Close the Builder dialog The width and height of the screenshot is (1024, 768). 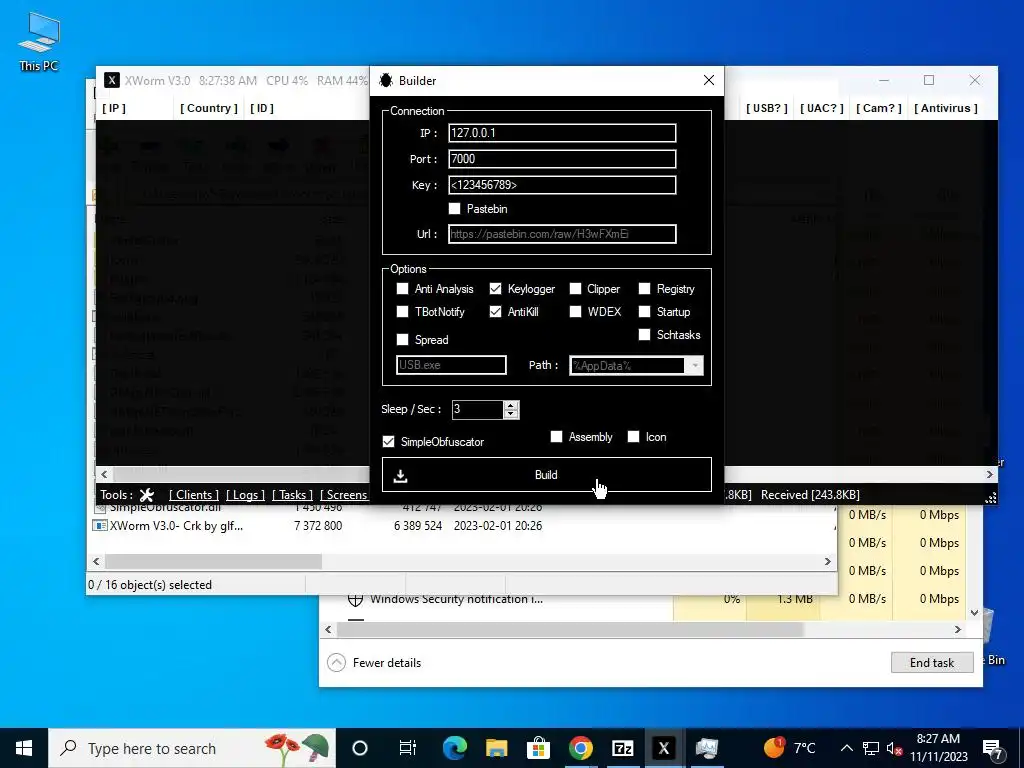tap(709, 80)
